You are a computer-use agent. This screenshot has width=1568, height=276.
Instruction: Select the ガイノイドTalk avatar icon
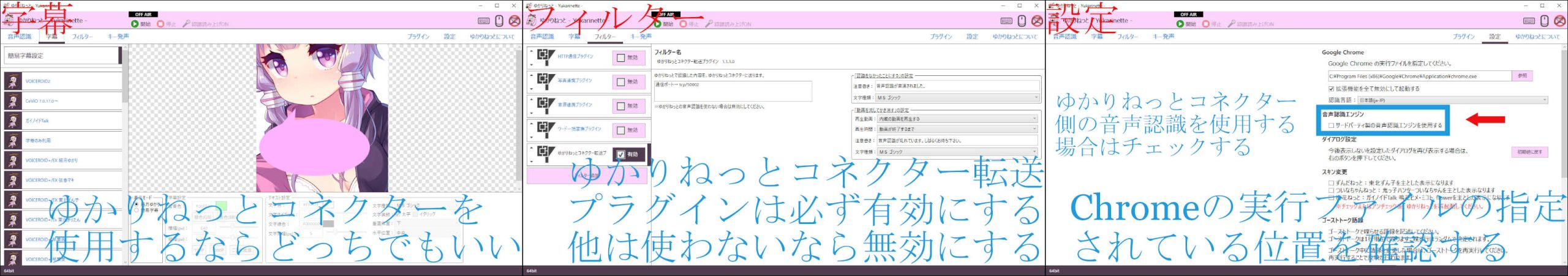pos(13,121)
